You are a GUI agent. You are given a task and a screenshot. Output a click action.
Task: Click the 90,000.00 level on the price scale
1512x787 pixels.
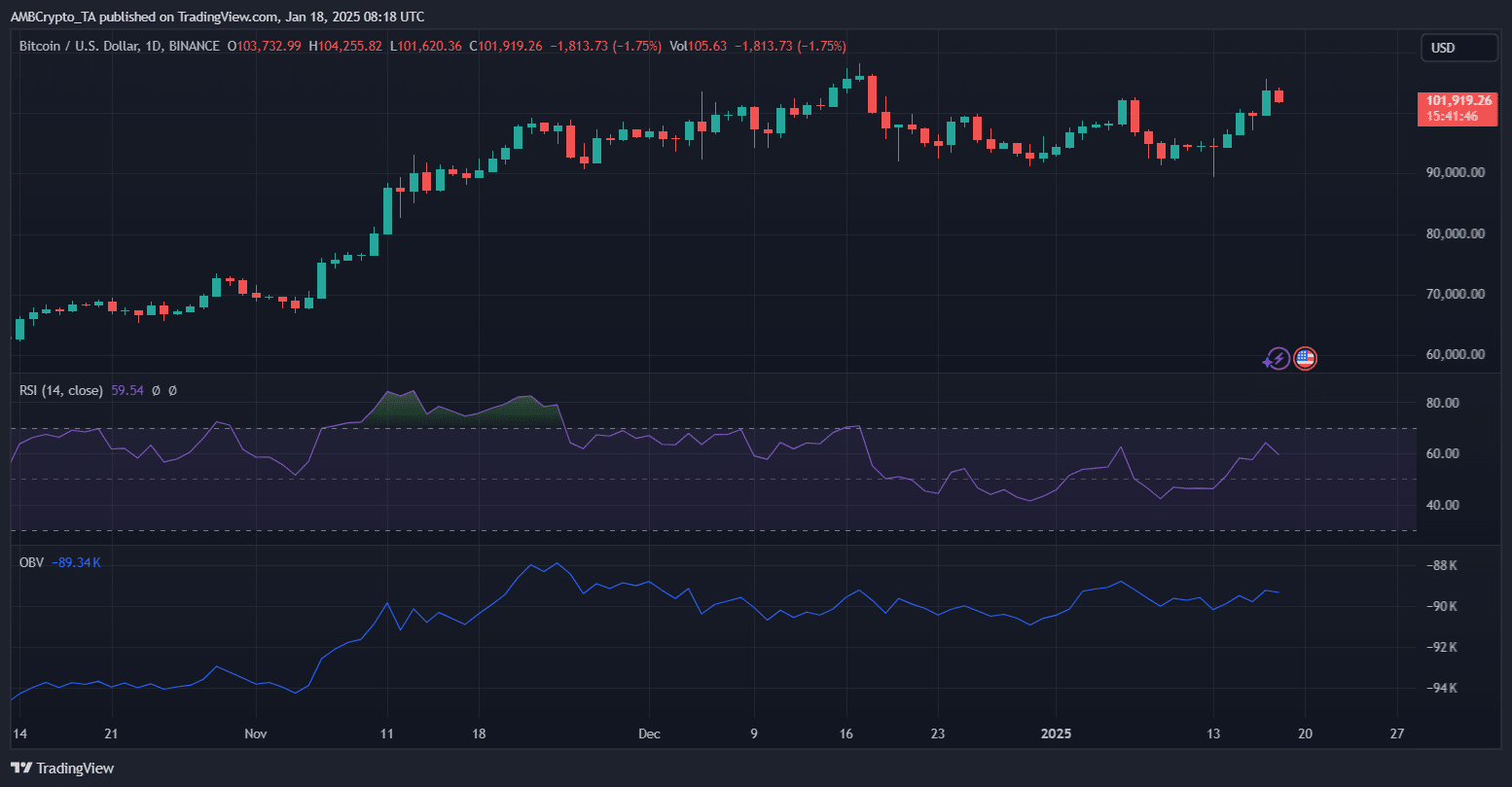click(1455, 171)
